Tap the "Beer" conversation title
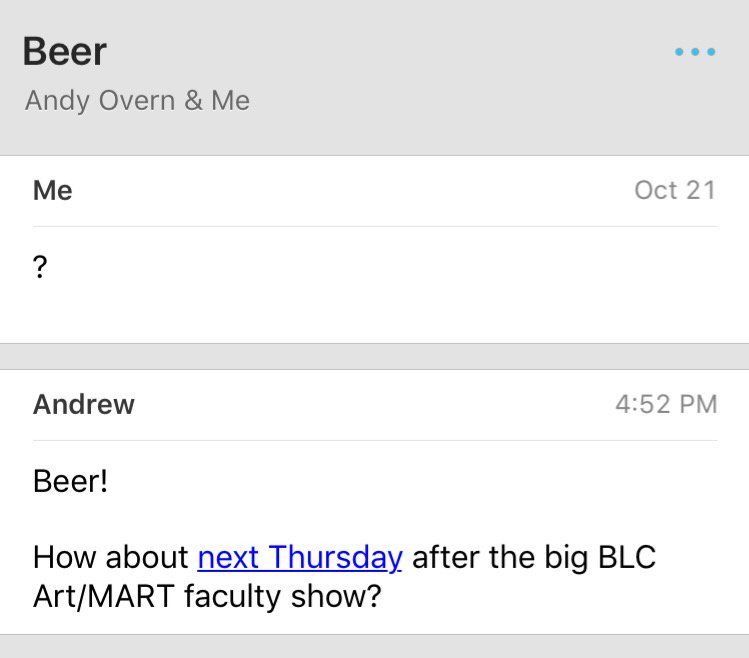The width and height of the screenshot is (749, 658). (x=65, y=52)
